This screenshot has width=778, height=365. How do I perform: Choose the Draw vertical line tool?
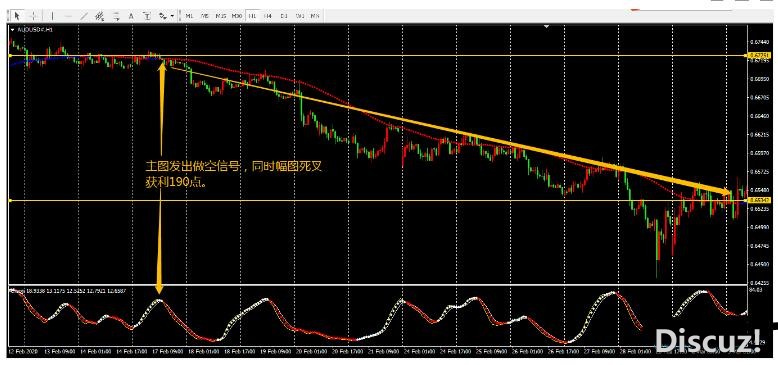click(x=52, y=15)
